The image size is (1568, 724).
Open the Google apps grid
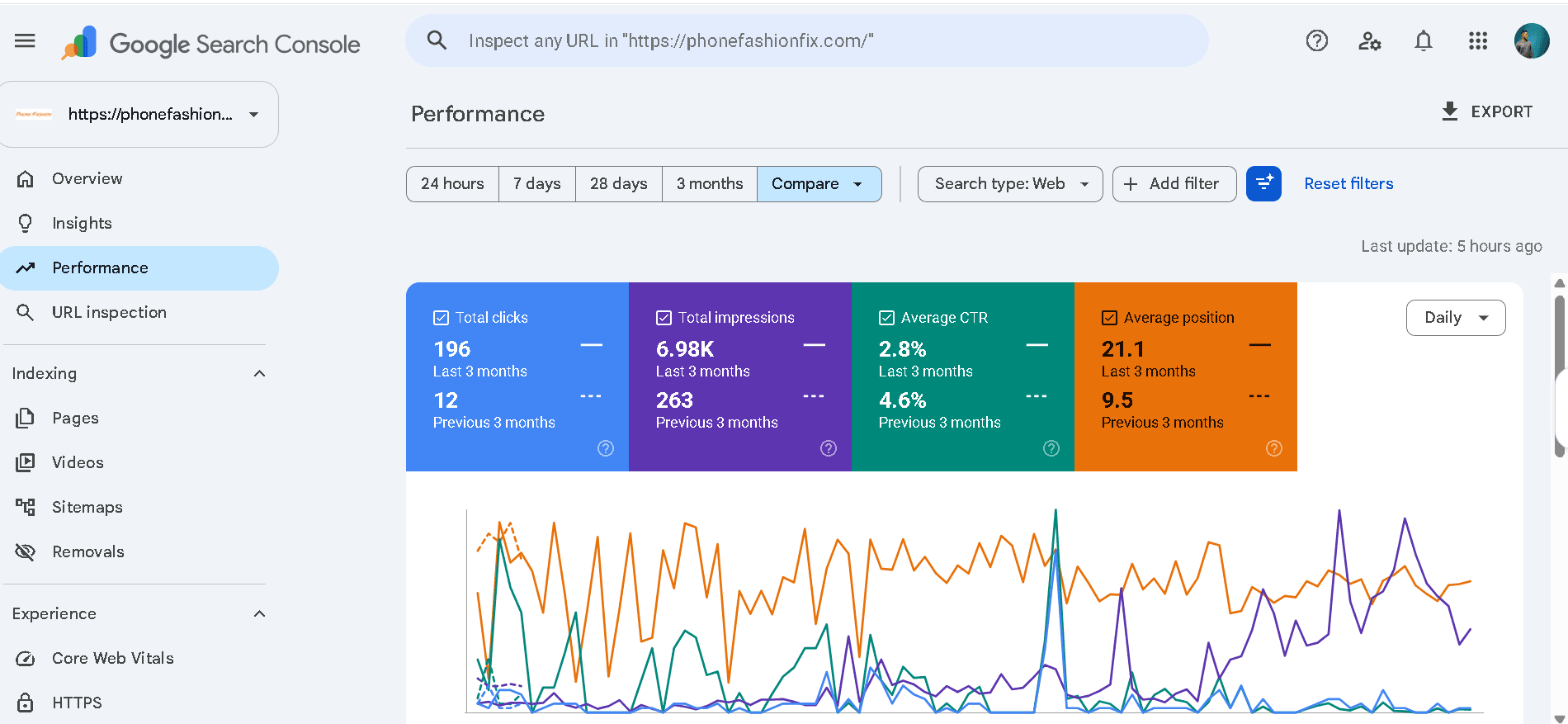[x=1477, y=40]
